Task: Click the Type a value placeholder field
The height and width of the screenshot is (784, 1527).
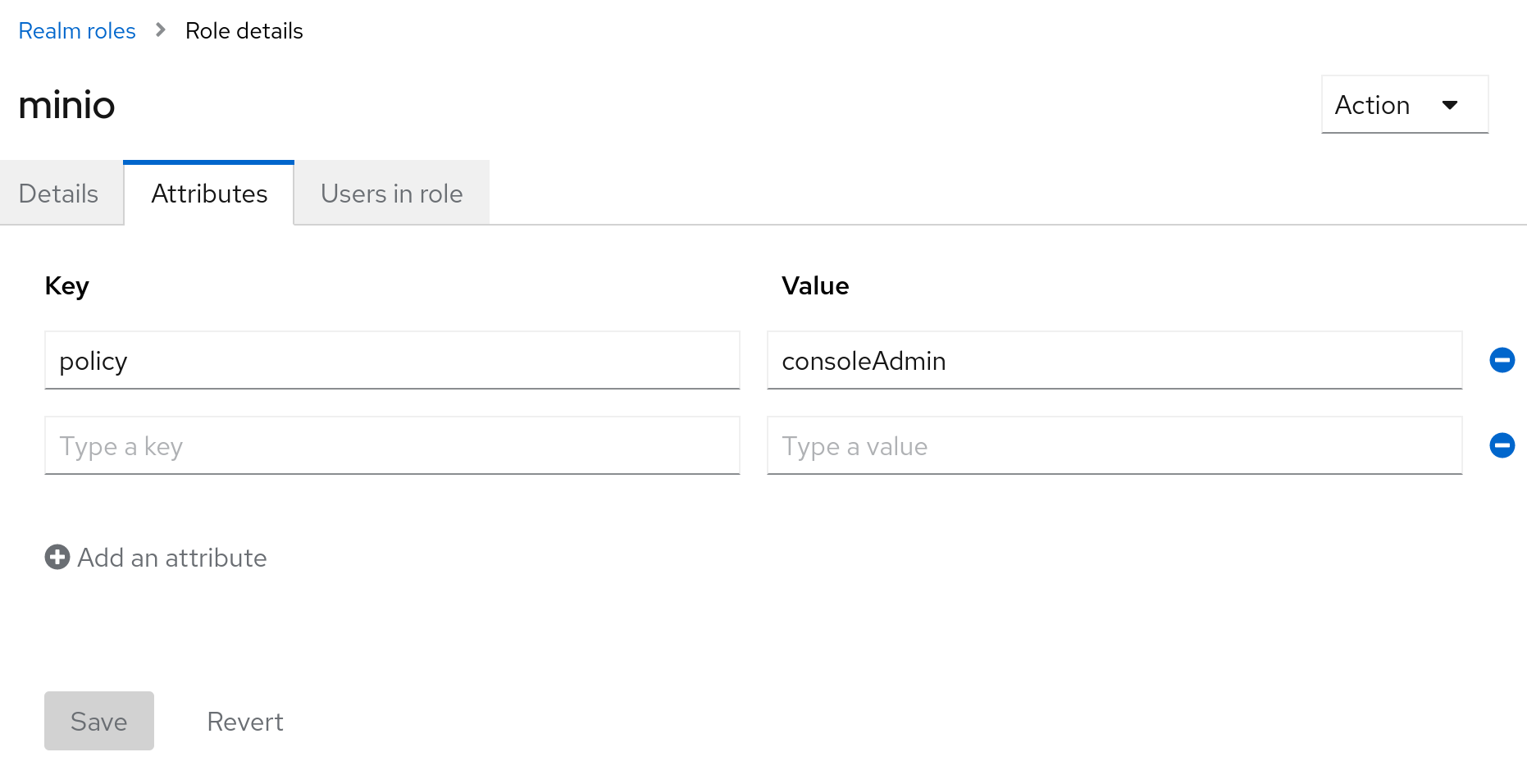Action: coord(1114,445)
